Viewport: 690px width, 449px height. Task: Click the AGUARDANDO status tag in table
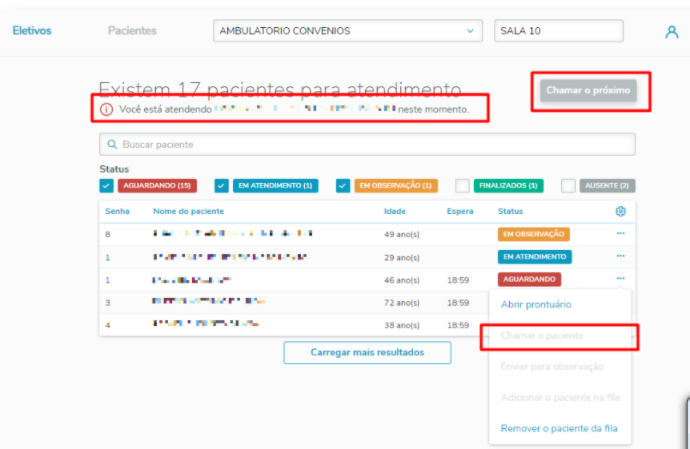529,279
